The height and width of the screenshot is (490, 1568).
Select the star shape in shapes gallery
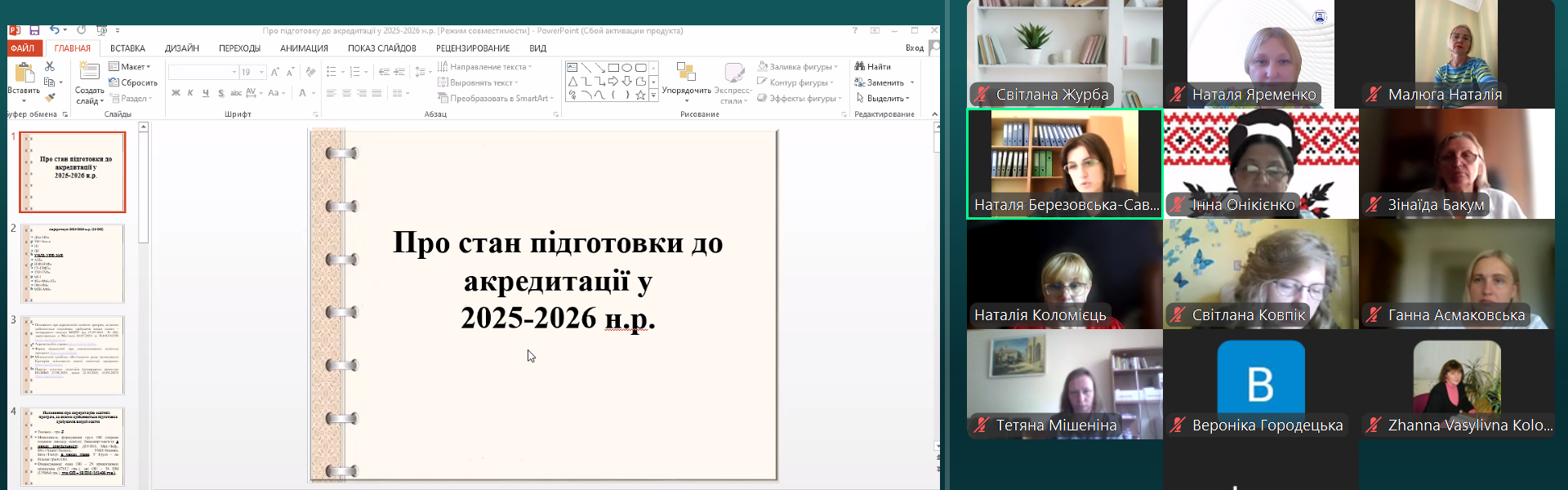tap(640, 96)
